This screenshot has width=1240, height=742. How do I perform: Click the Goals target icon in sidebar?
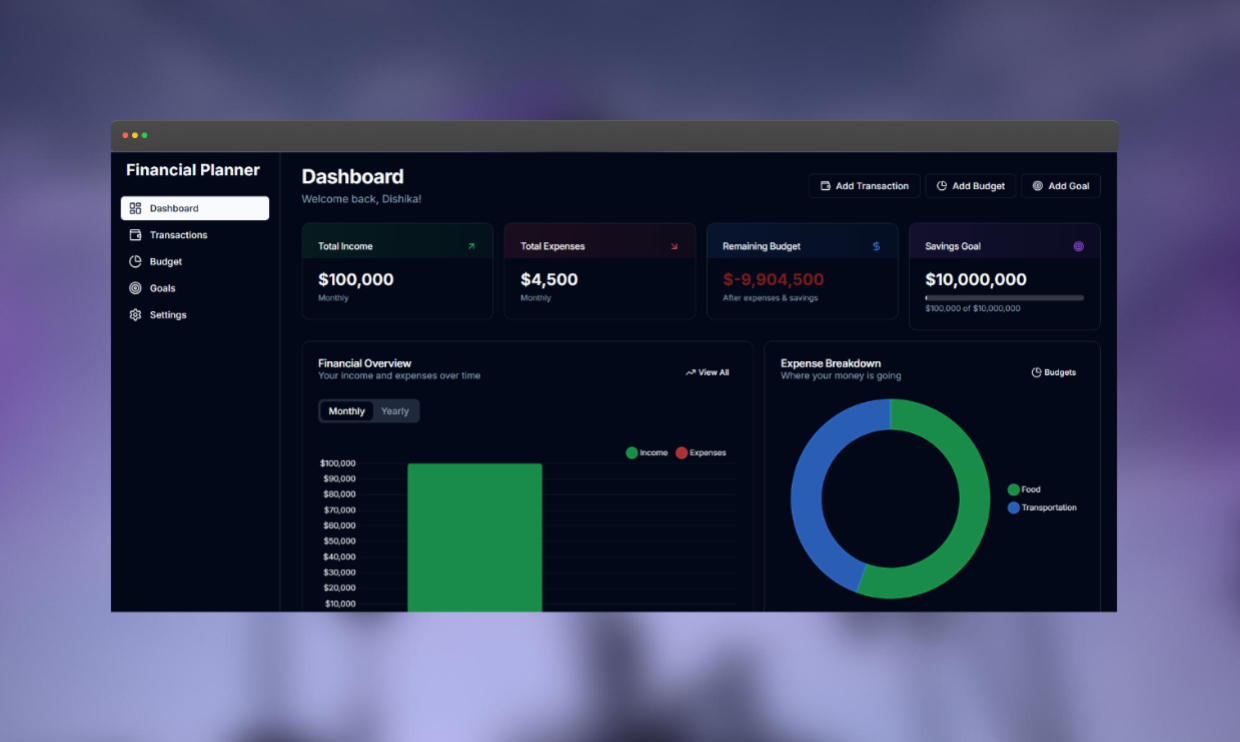click(x=135, y=288)
